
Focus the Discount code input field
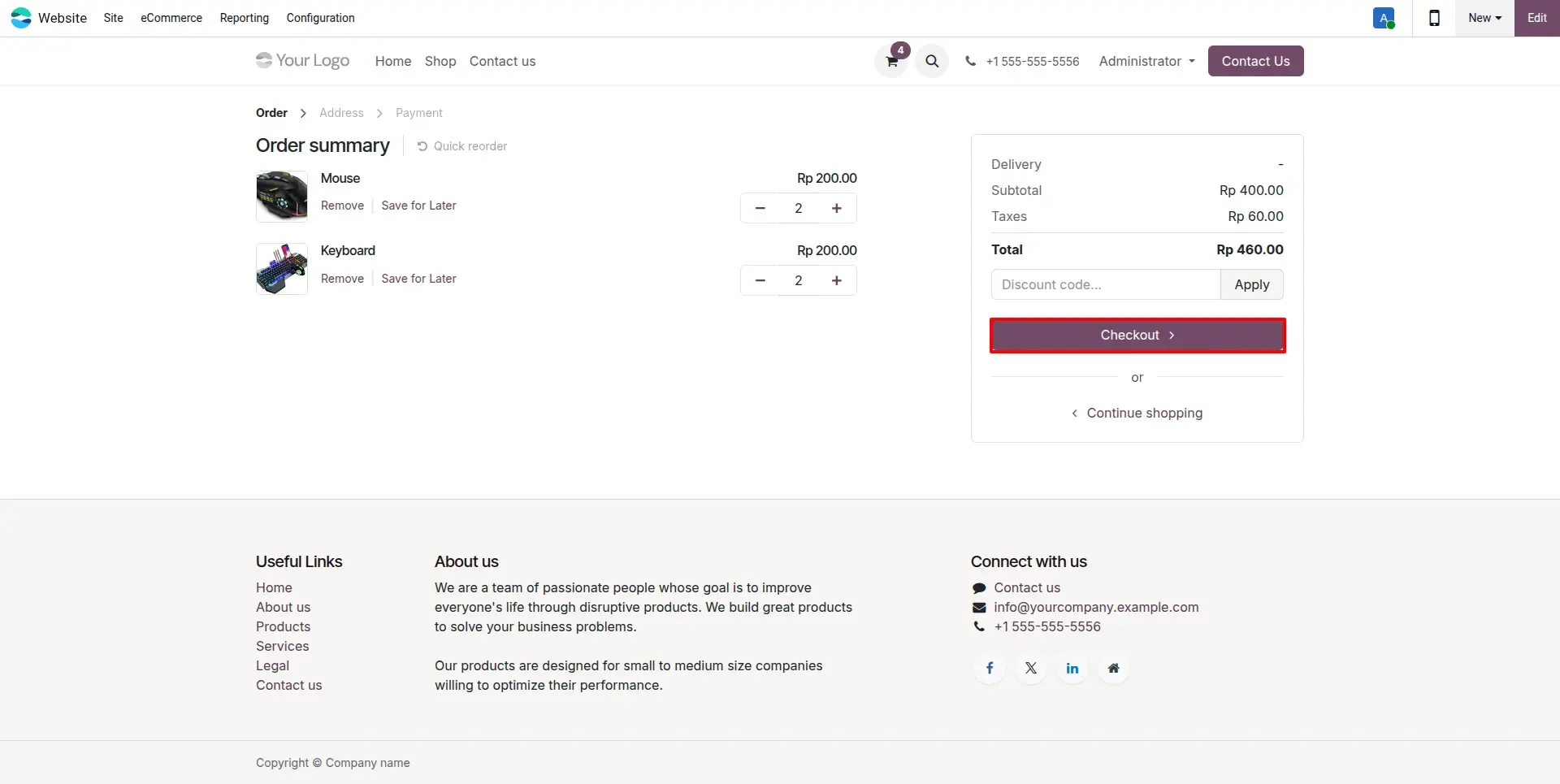click(1106, 284)
